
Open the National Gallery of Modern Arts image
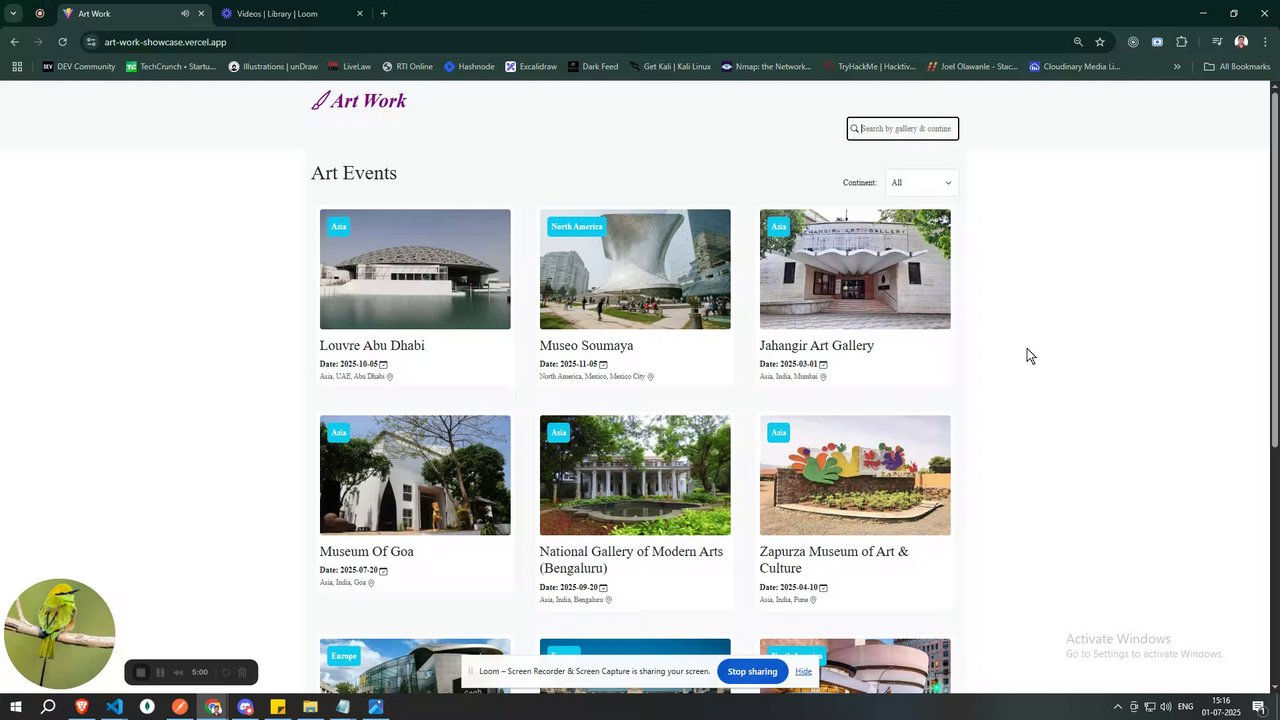click(x=635, y=475)
